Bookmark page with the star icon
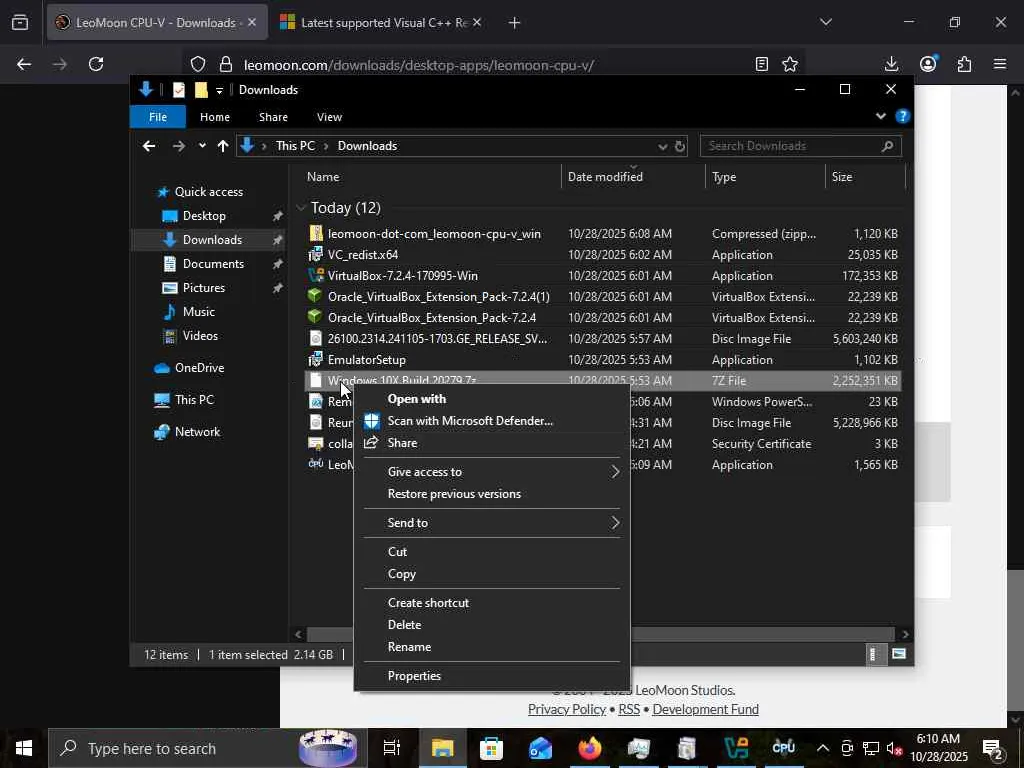 (790, 64)
